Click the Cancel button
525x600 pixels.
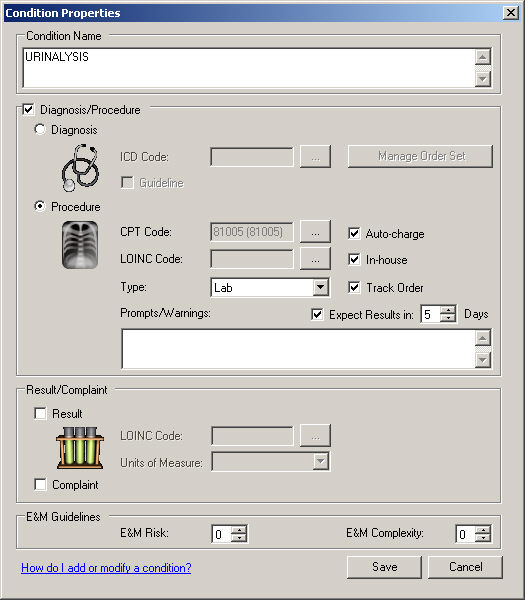pyautogui.click(x=465, y=567)
